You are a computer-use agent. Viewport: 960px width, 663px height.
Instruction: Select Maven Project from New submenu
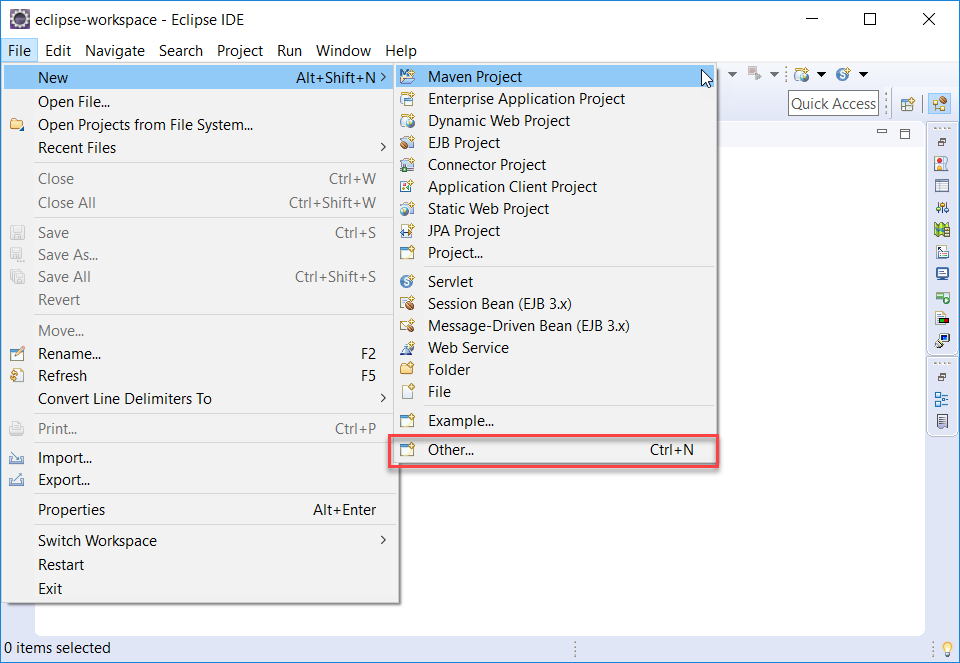(555, 77)
